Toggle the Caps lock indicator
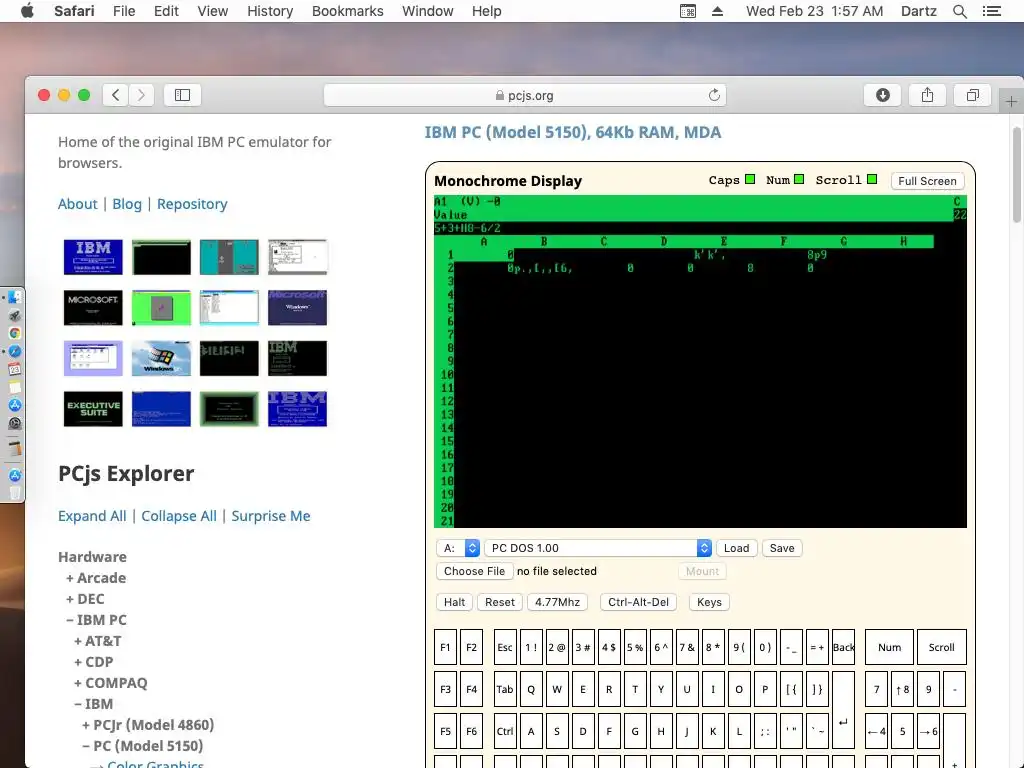 [x=750, y=180]
